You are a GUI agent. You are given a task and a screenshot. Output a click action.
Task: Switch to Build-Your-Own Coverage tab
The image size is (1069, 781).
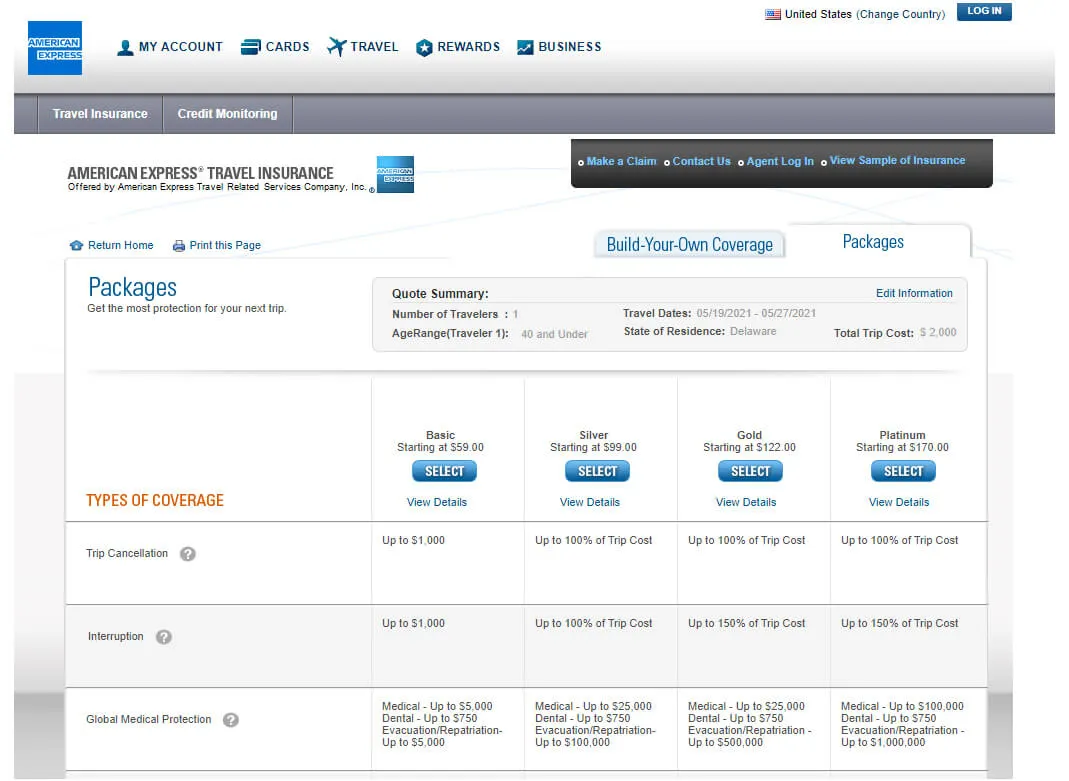[689, 245]
